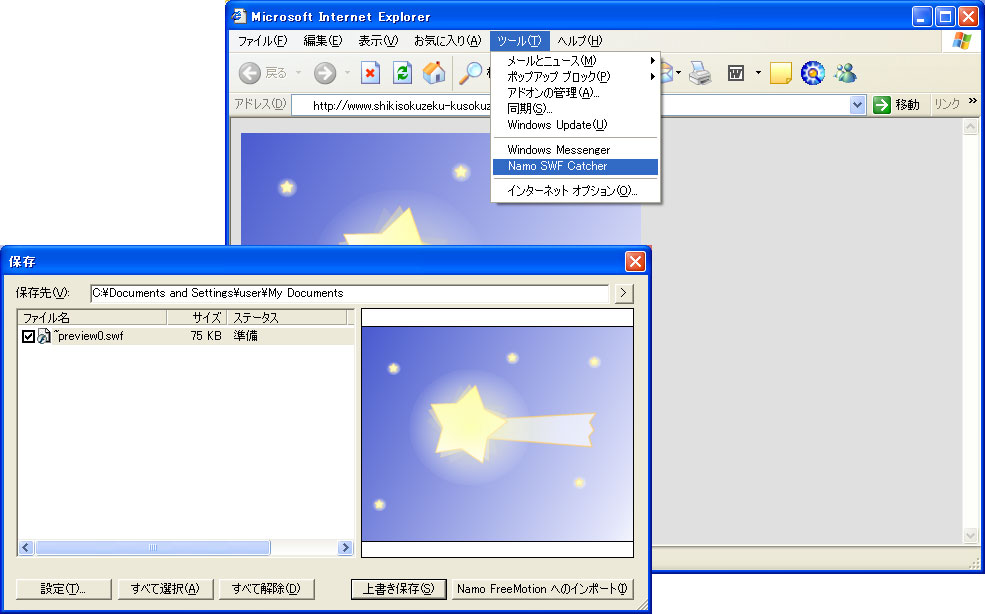Click the IE Back arrow icon
Viewport: 985px width, 614px height.
pos(249,74)
